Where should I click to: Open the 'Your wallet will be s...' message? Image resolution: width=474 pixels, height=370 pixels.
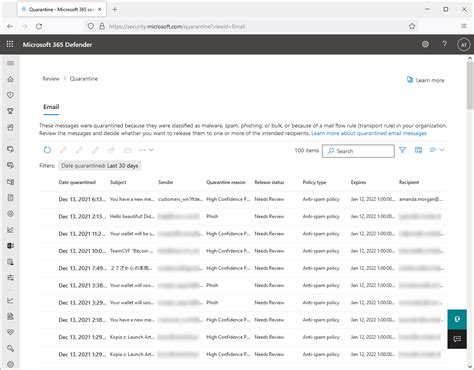pyautogui.click(x=243, y=234)
